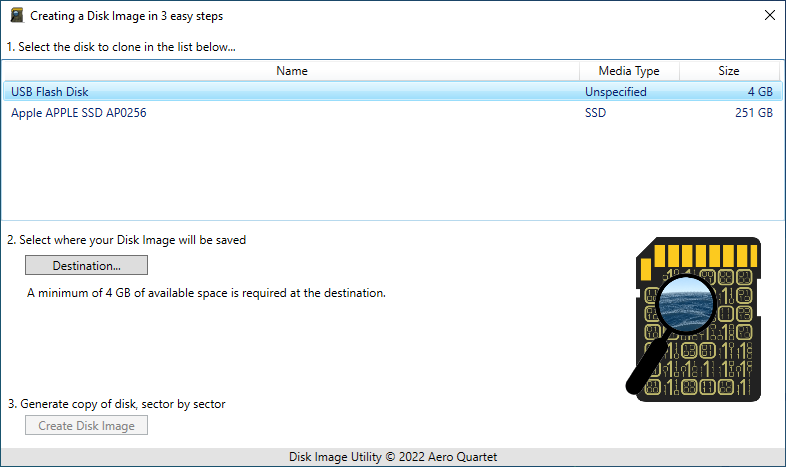Click the 251 GB size cell
This screenshot has height=467, width=786.
click(753, 113)
